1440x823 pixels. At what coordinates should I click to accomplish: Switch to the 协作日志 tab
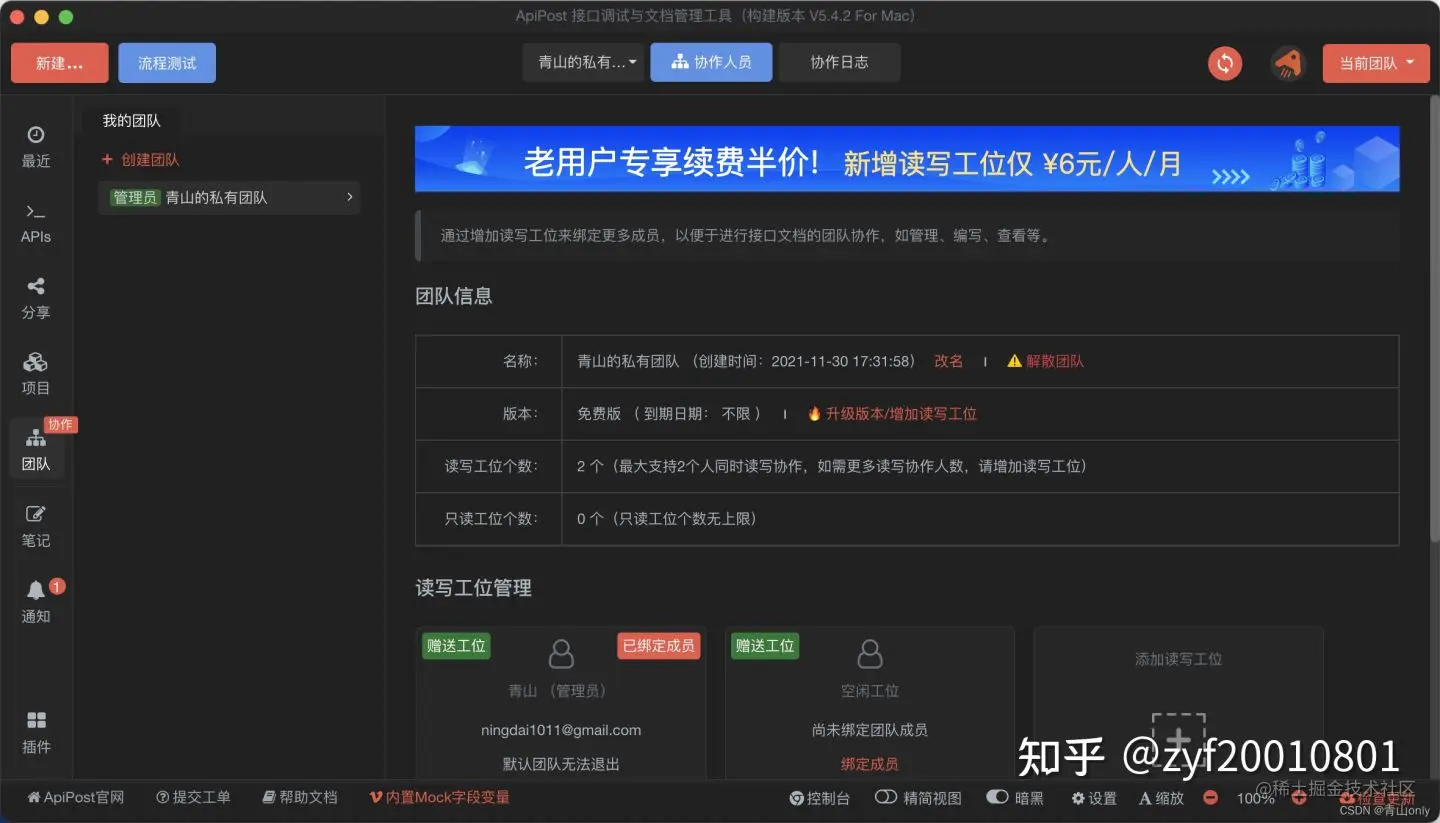click(839, 62)
